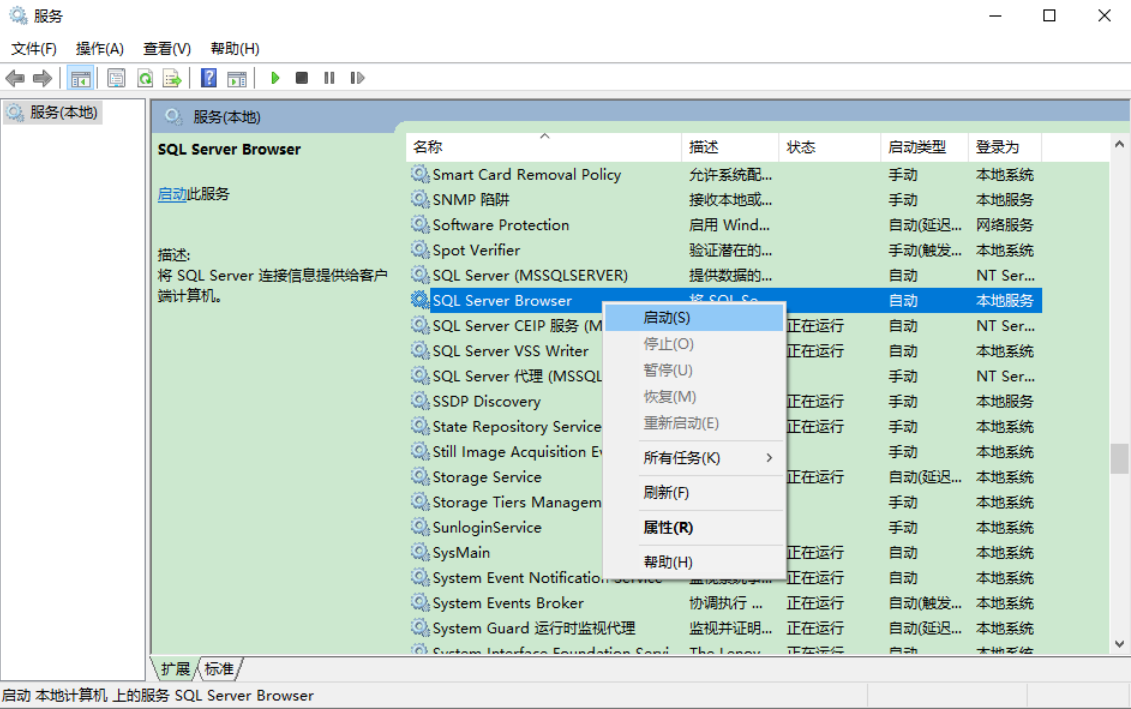Select the SysMain service
Image resolution: width=1131 pixels, height=709 pixels.
[461, 553]
